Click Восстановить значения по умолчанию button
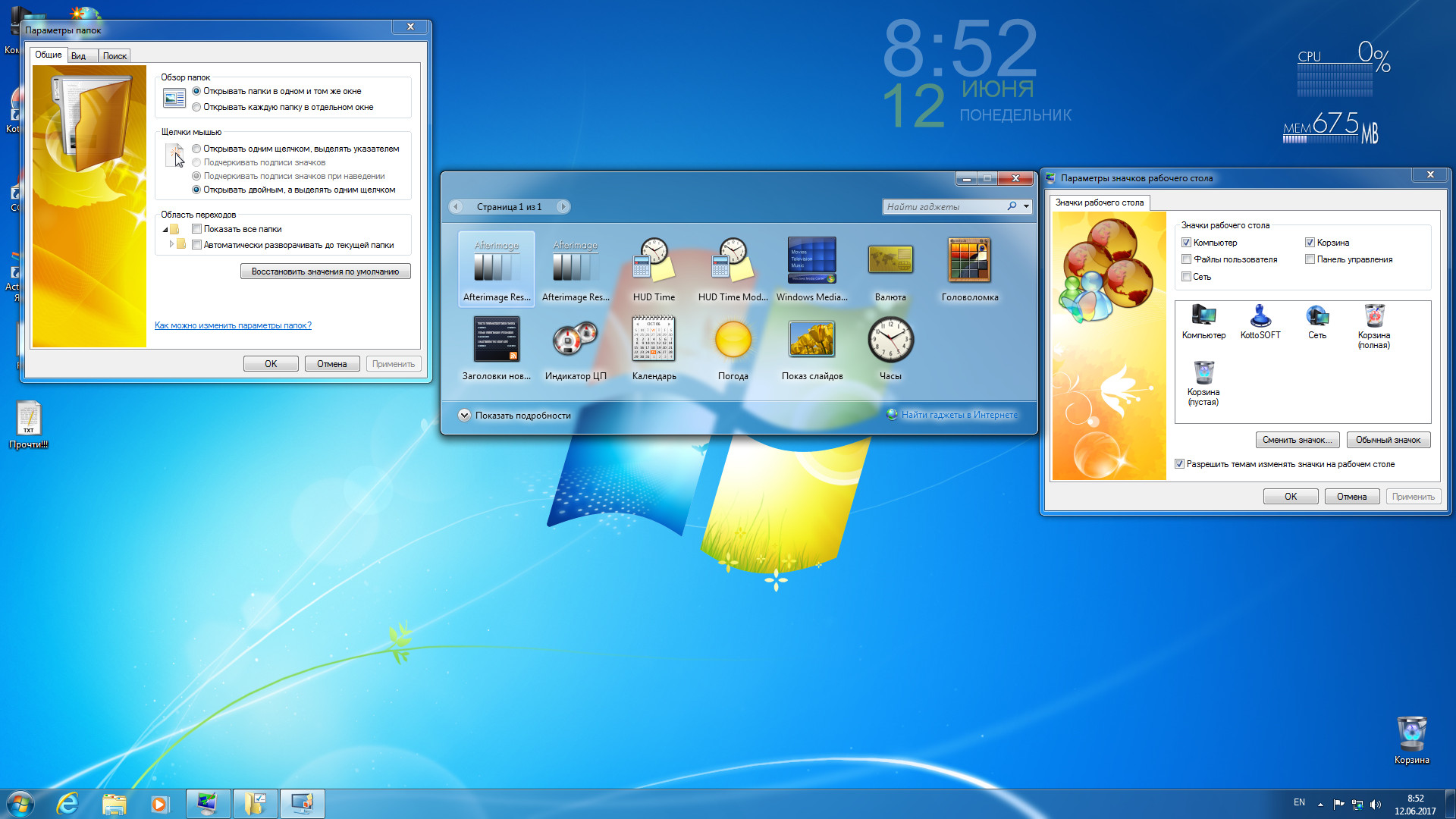The image size is (1456, 819). tap(325, 271)
